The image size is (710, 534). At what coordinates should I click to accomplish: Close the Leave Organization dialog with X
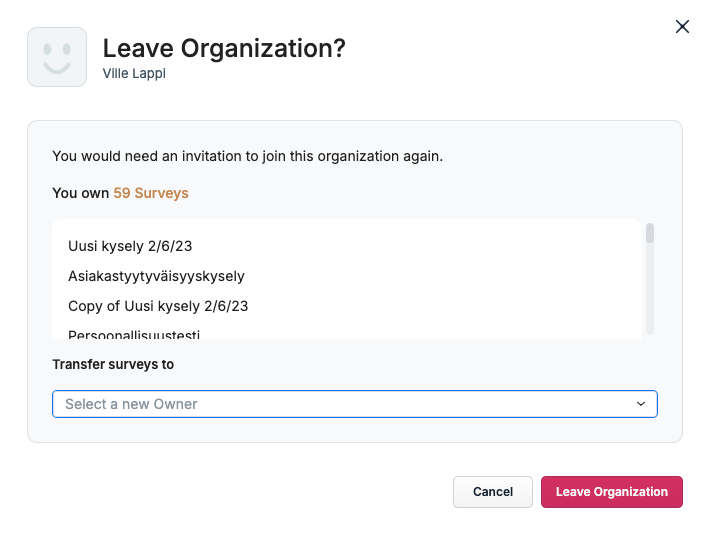click(682, 27)
